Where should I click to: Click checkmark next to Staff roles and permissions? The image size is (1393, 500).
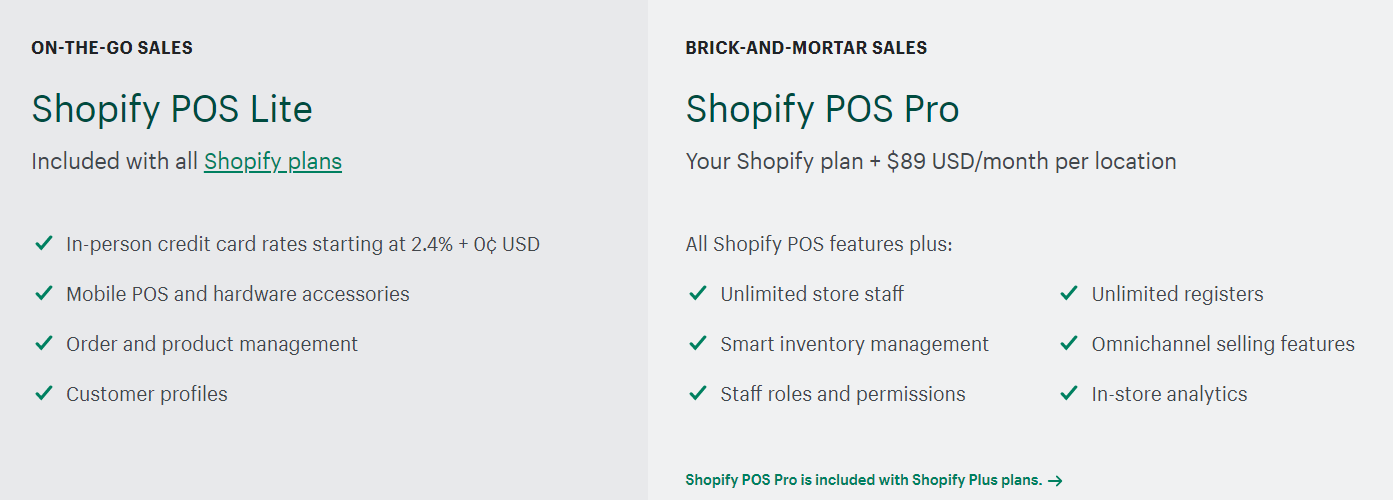(698, 393)
